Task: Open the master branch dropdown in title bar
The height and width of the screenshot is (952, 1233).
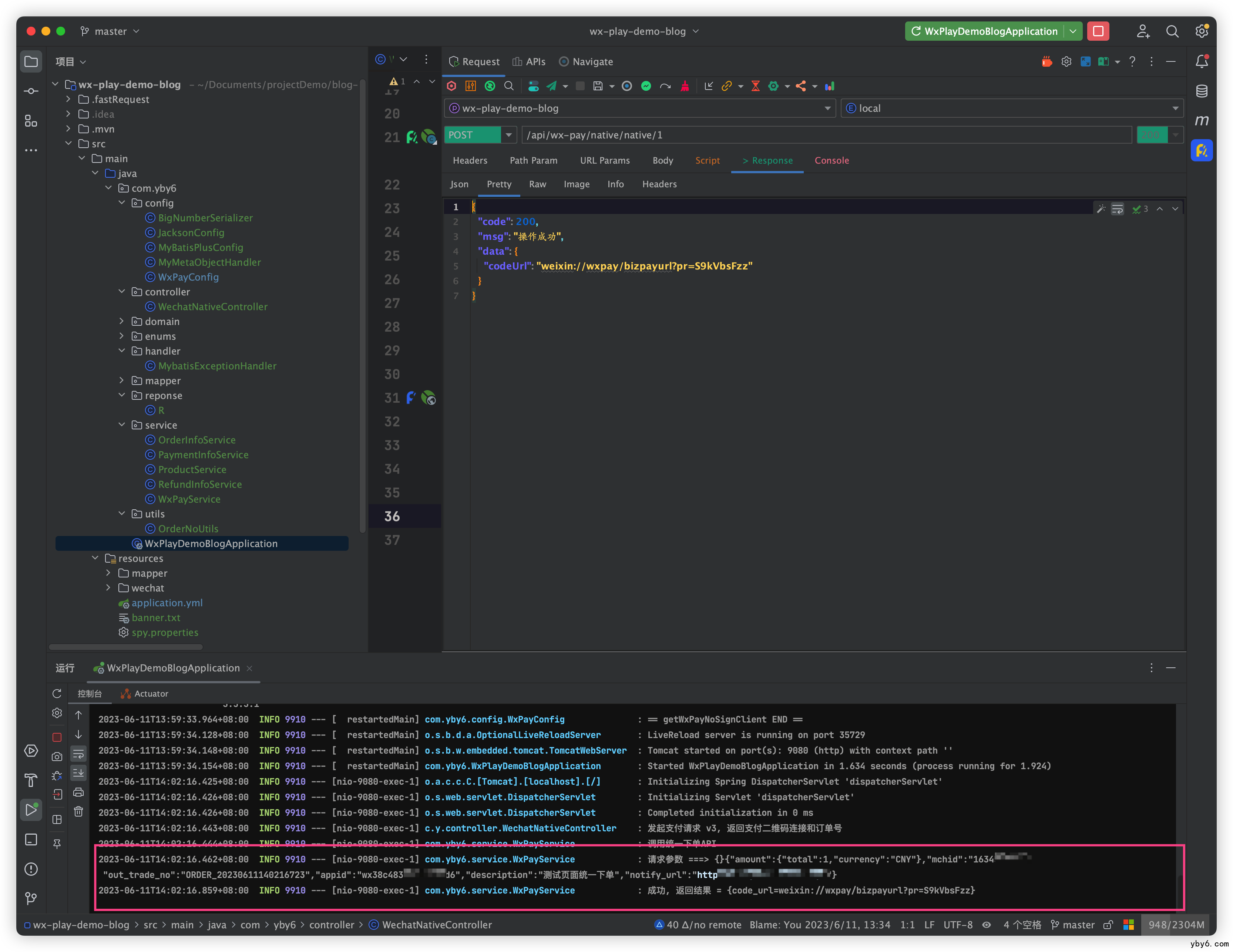Action: 110,31
